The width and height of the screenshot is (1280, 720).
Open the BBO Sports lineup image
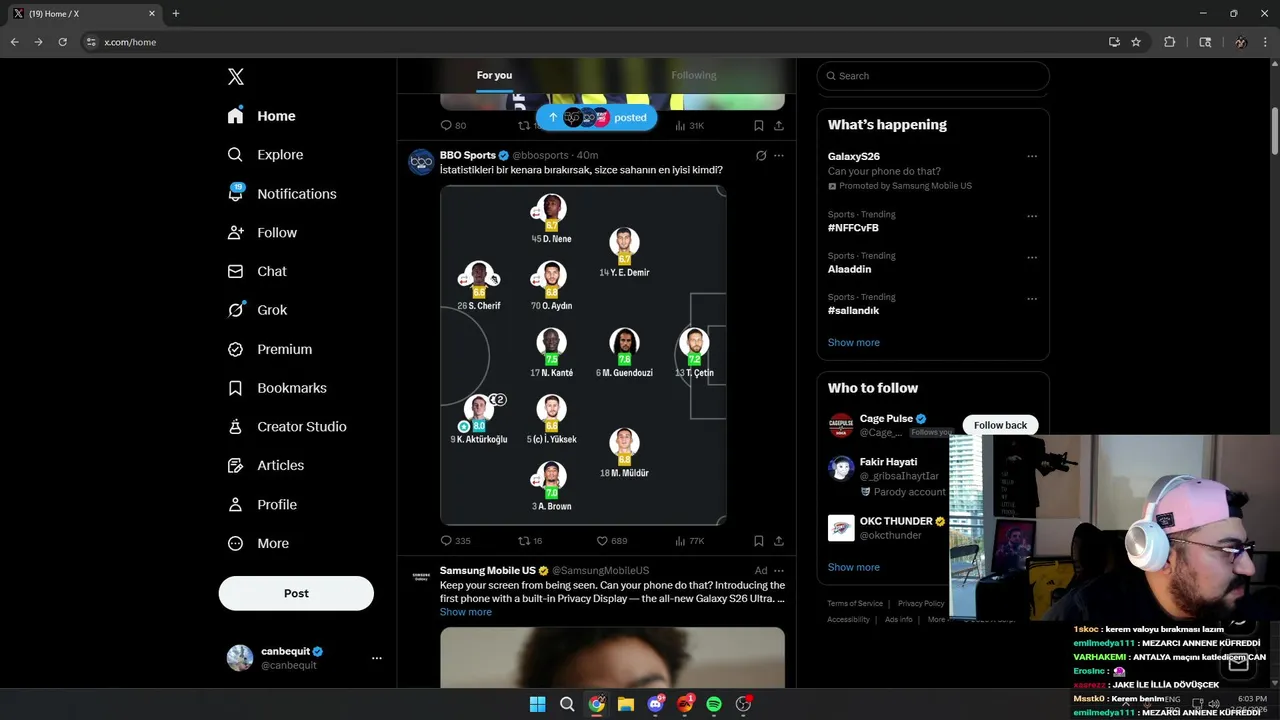point(583,355)
